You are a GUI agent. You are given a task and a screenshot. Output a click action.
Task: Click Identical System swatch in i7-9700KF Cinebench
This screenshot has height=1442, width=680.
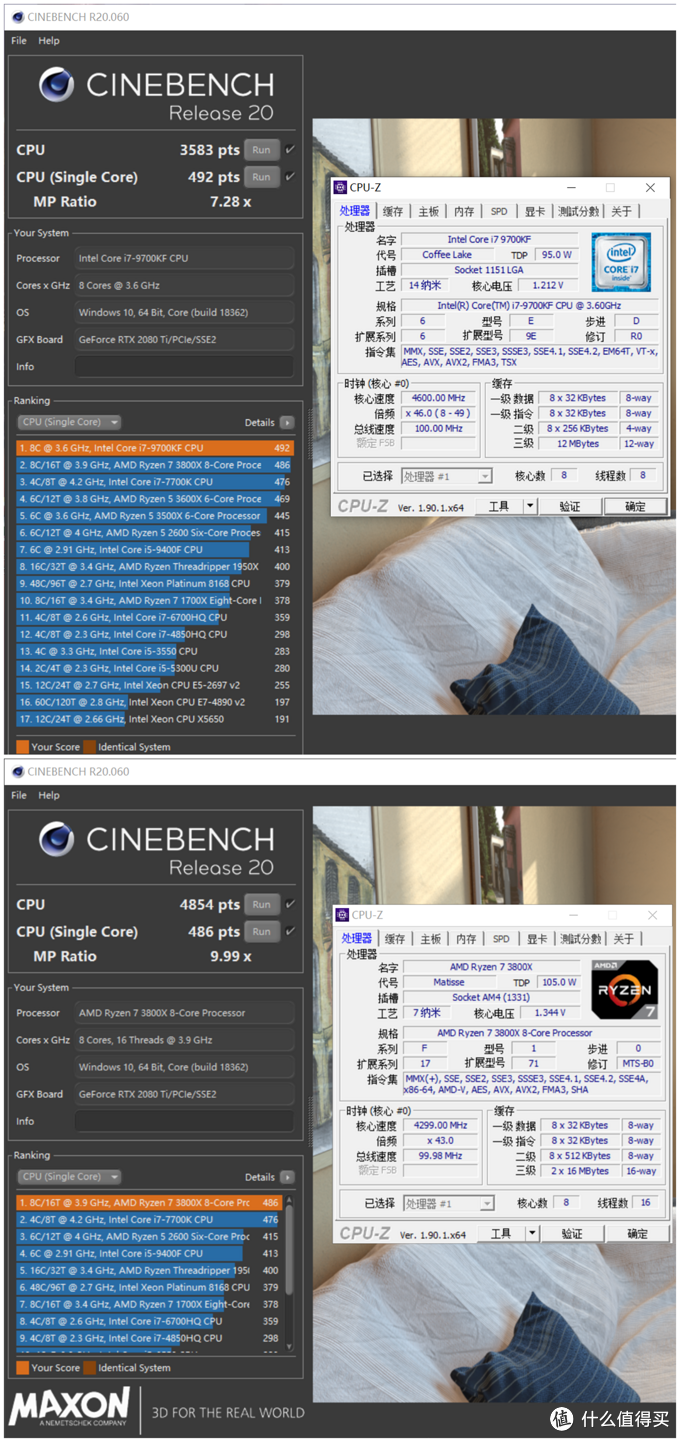[89, 747]
